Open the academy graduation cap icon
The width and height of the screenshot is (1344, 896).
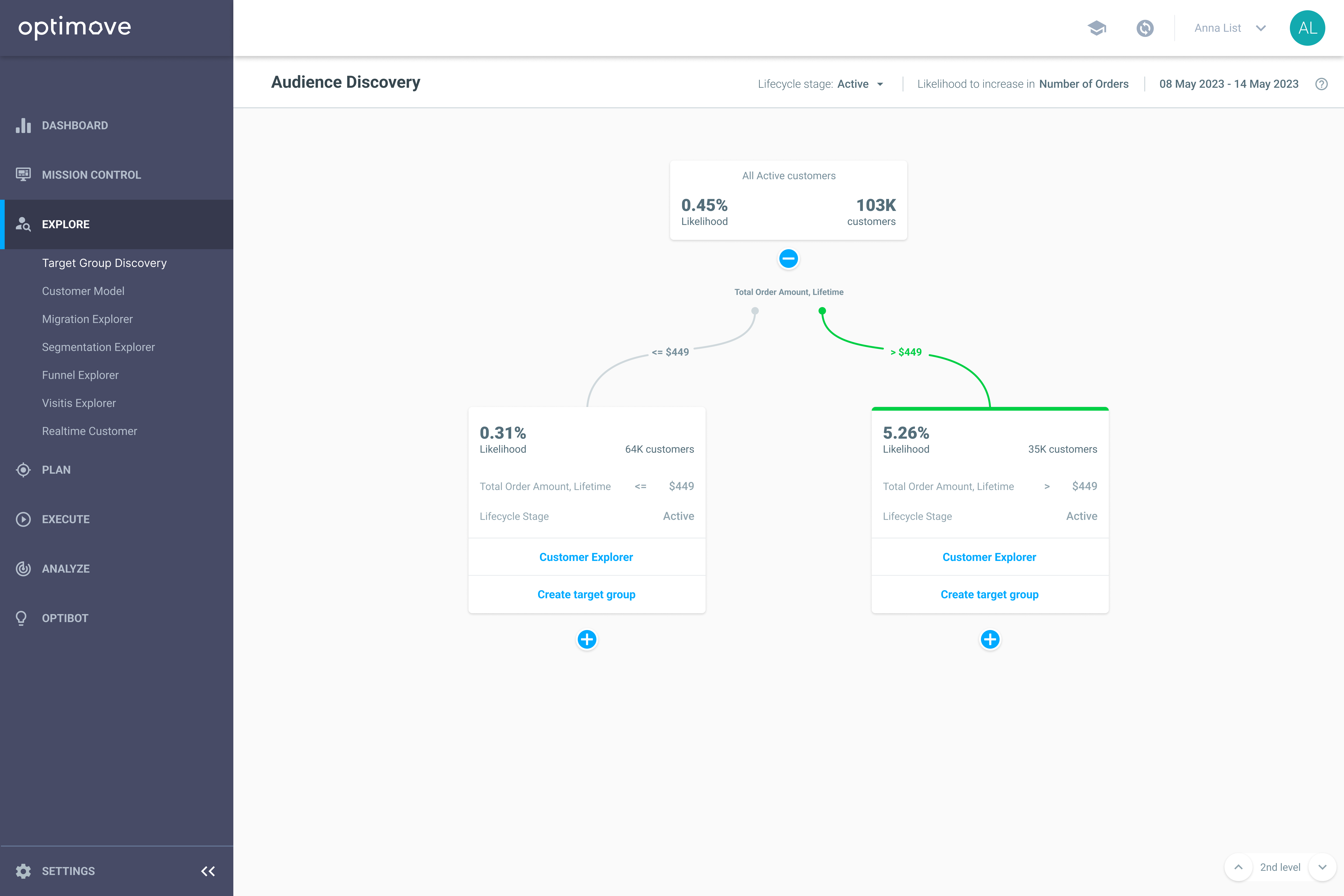click(x=1097, y=28)
